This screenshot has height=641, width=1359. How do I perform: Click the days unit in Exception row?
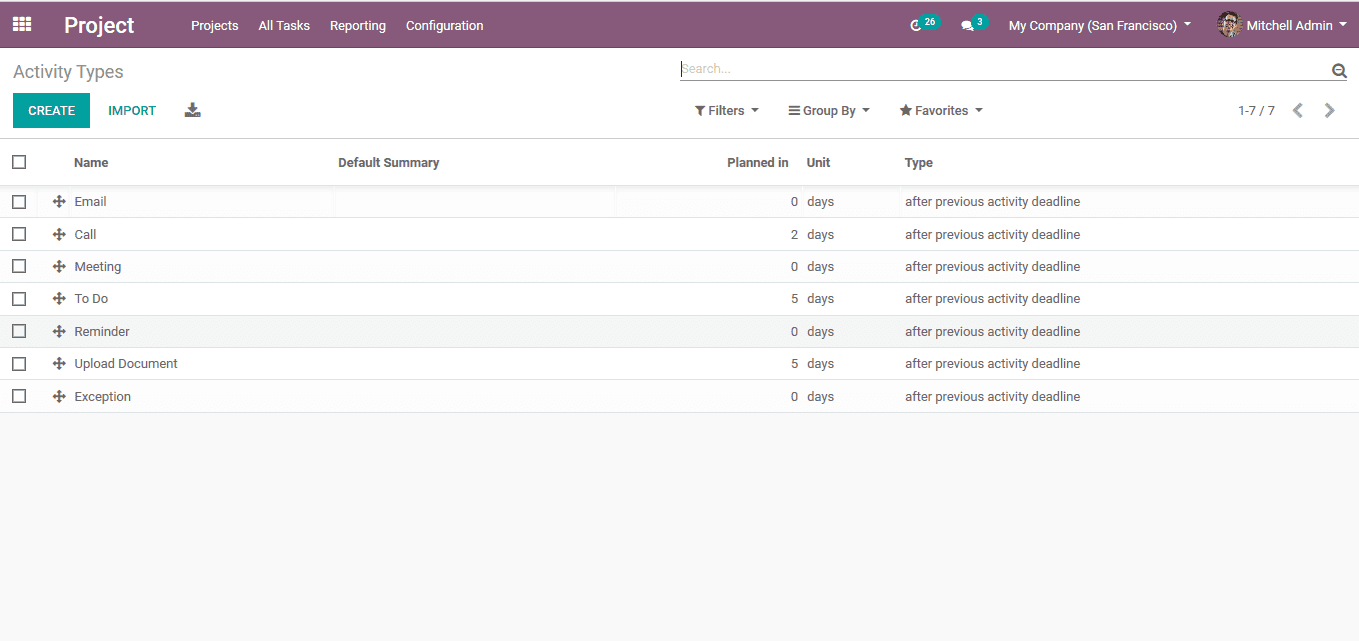pos(820,396)
